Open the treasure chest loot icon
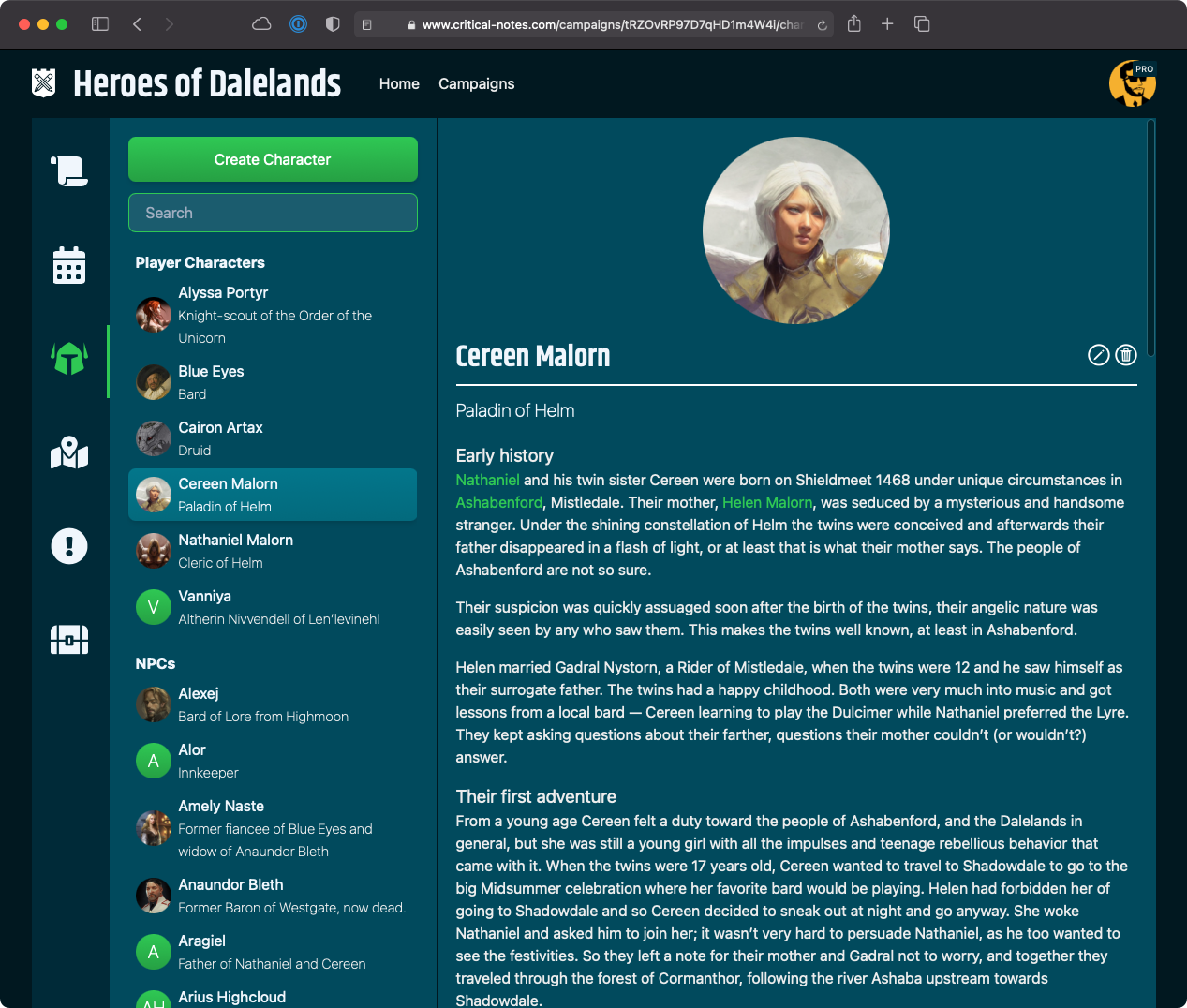This screenshot has height=1008, width=1187. point(69,639)
